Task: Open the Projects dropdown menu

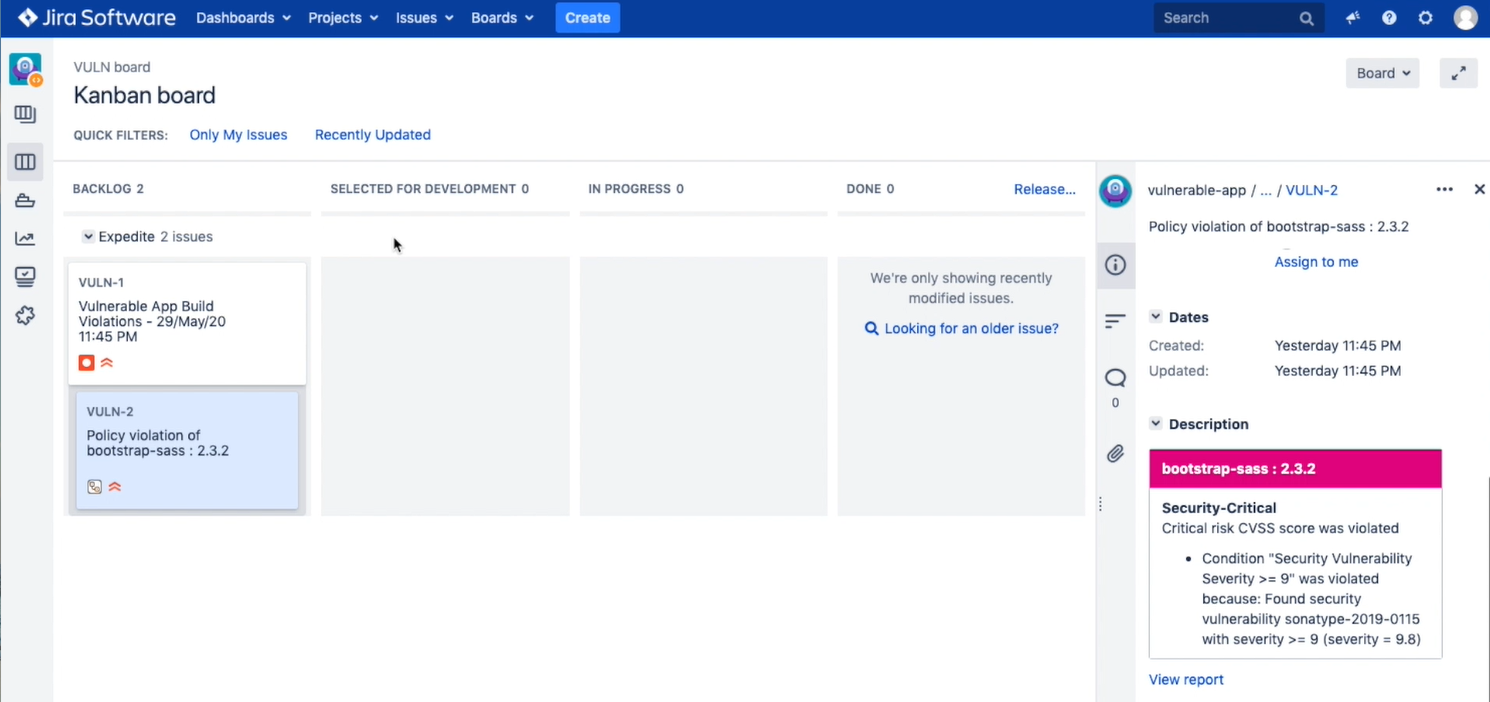Action: click(x=343, y=18)
